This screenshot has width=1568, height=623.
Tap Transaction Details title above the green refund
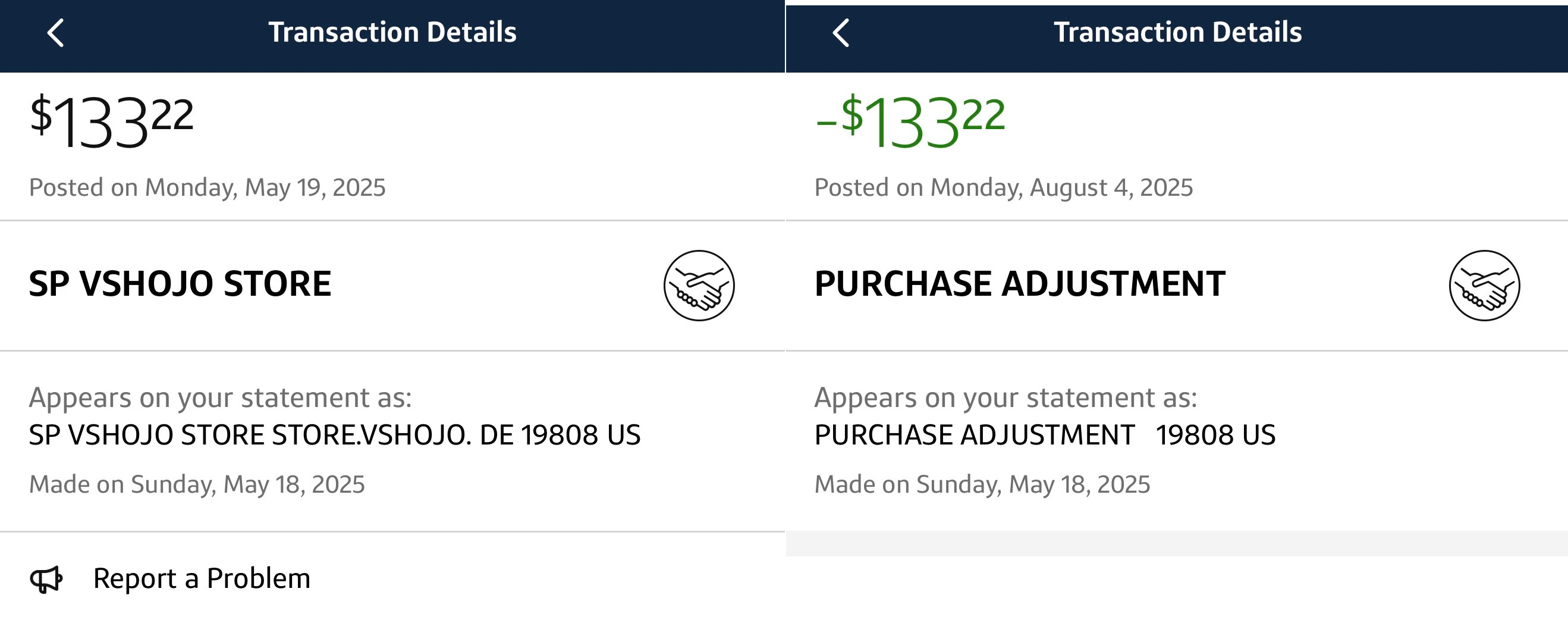click(x=1177, y=32)
